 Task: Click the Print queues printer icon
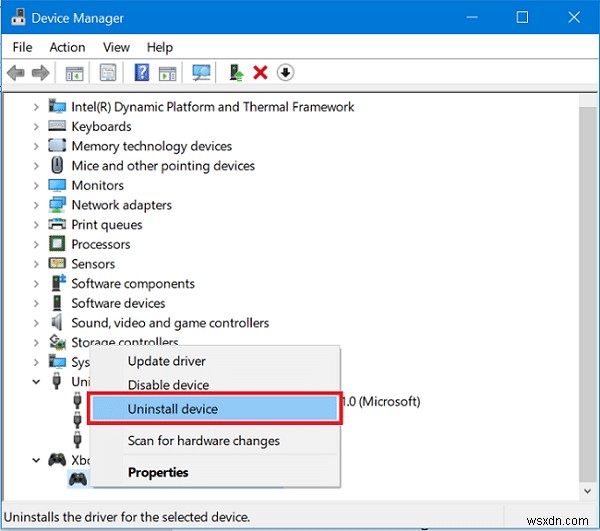click(x=57, y=224)
